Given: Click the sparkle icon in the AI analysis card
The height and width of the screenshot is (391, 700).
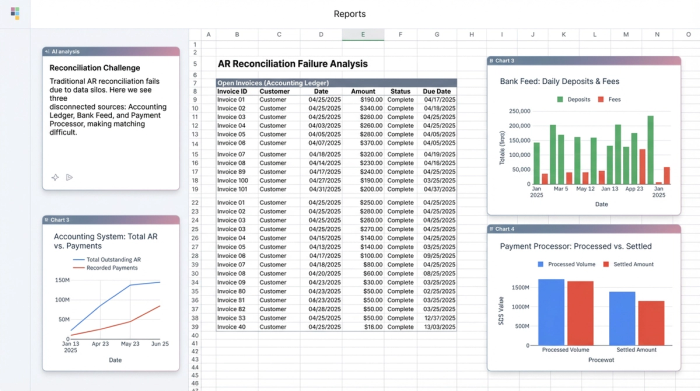Looking at the screenshot, I should click(55, 177).
